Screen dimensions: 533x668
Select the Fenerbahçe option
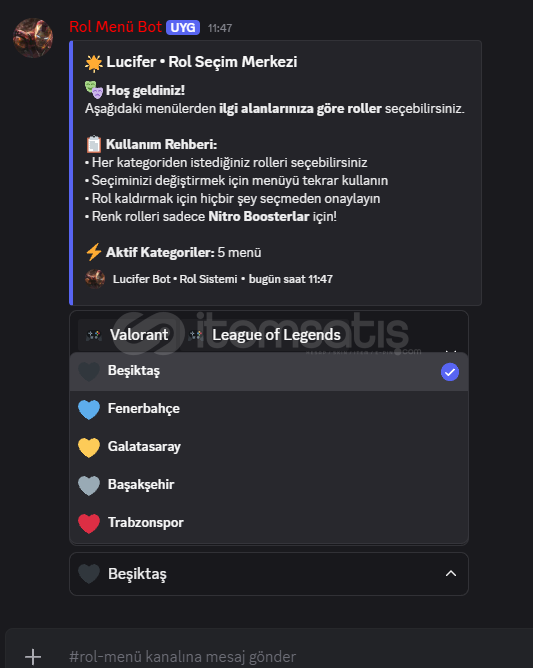(x=269, y=409)
